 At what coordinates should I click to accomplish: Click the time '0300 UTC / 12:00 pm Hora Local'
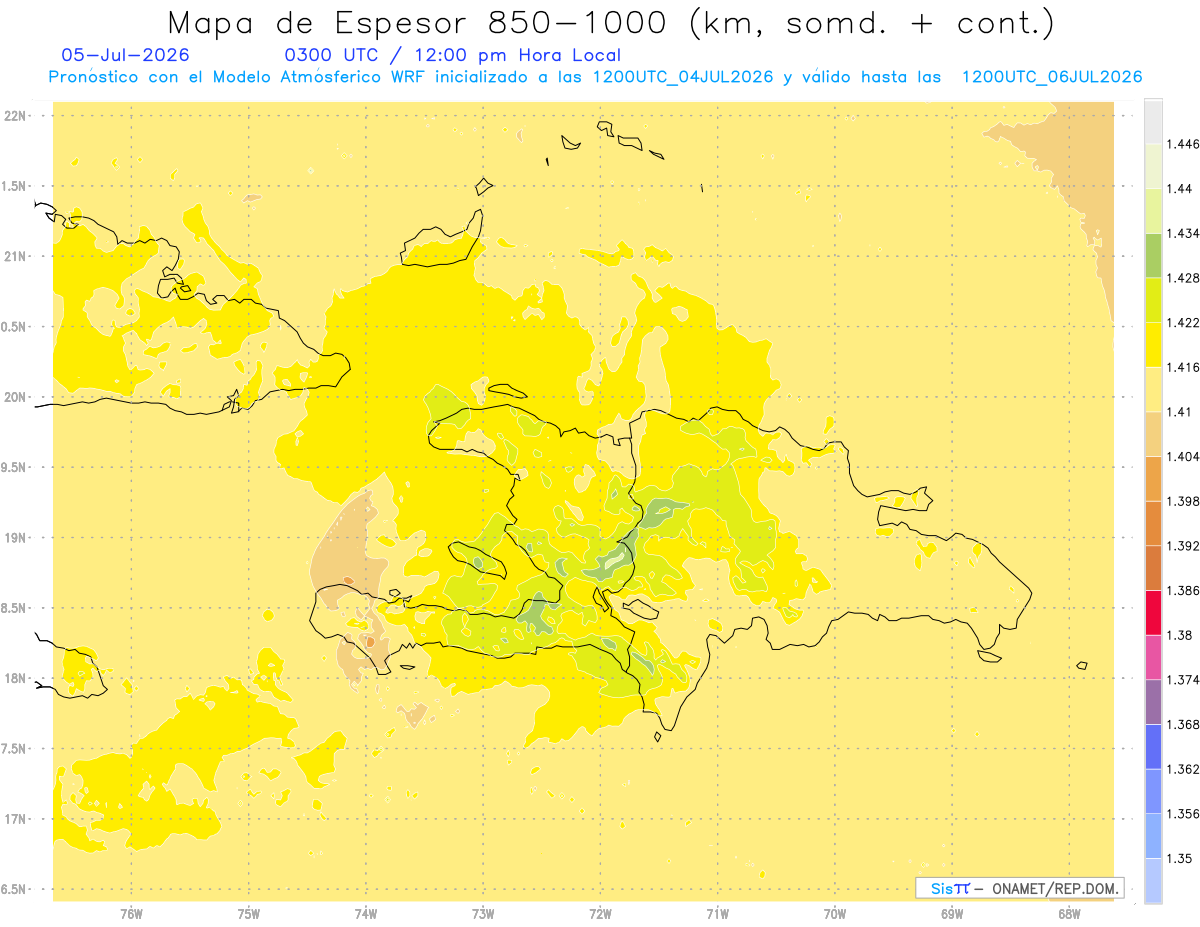click(x=453, y=55)
